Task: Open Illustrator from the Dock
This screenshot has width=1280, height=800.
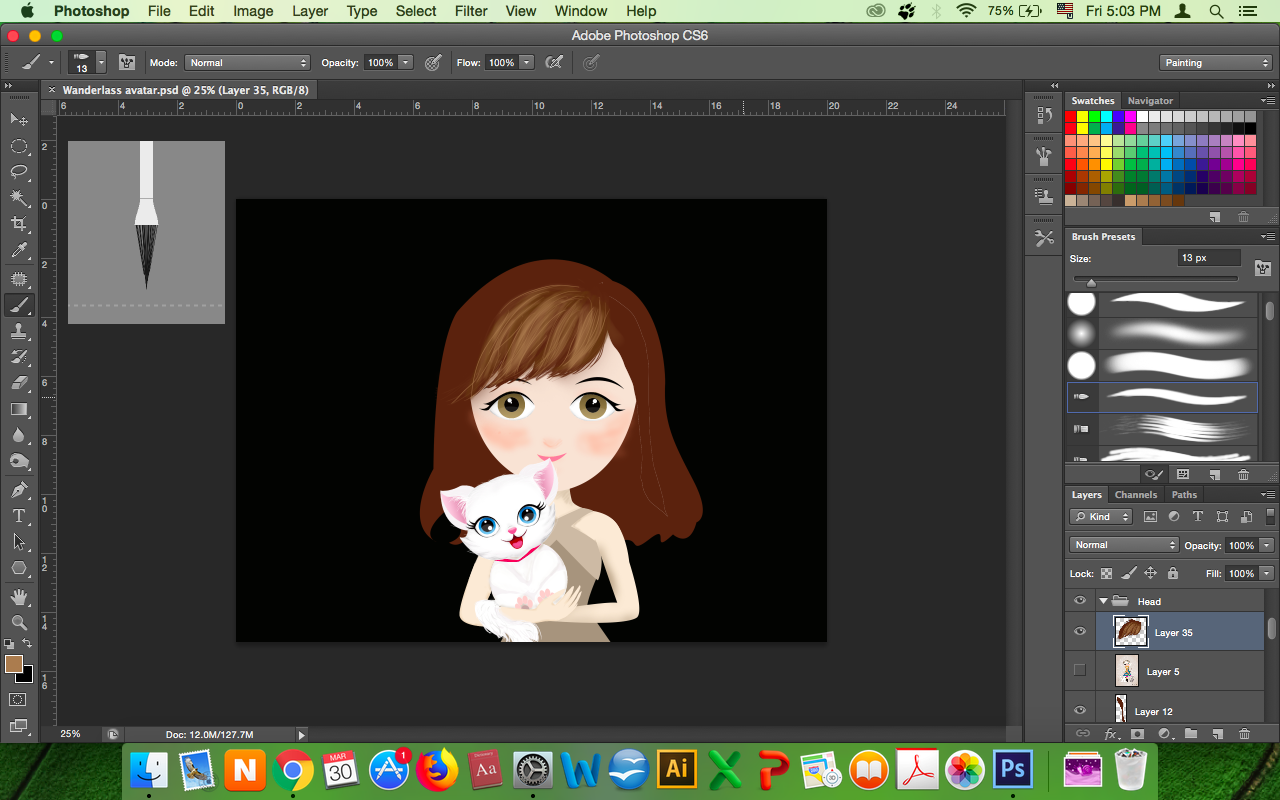Action: [x=678, y=769]
